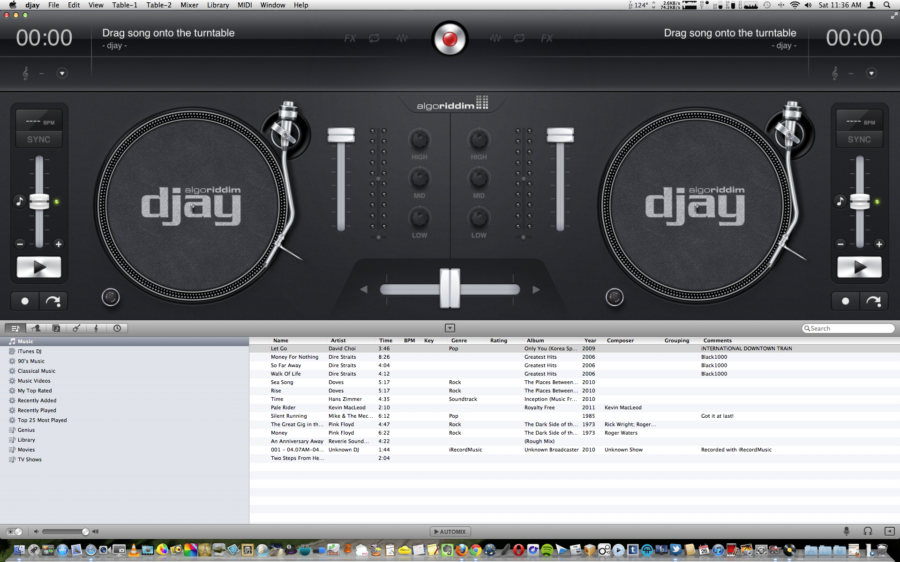The width and height of the screenshot is (900, 562).
Task: Select the artists library tab
Action: [x=36, y=328]
